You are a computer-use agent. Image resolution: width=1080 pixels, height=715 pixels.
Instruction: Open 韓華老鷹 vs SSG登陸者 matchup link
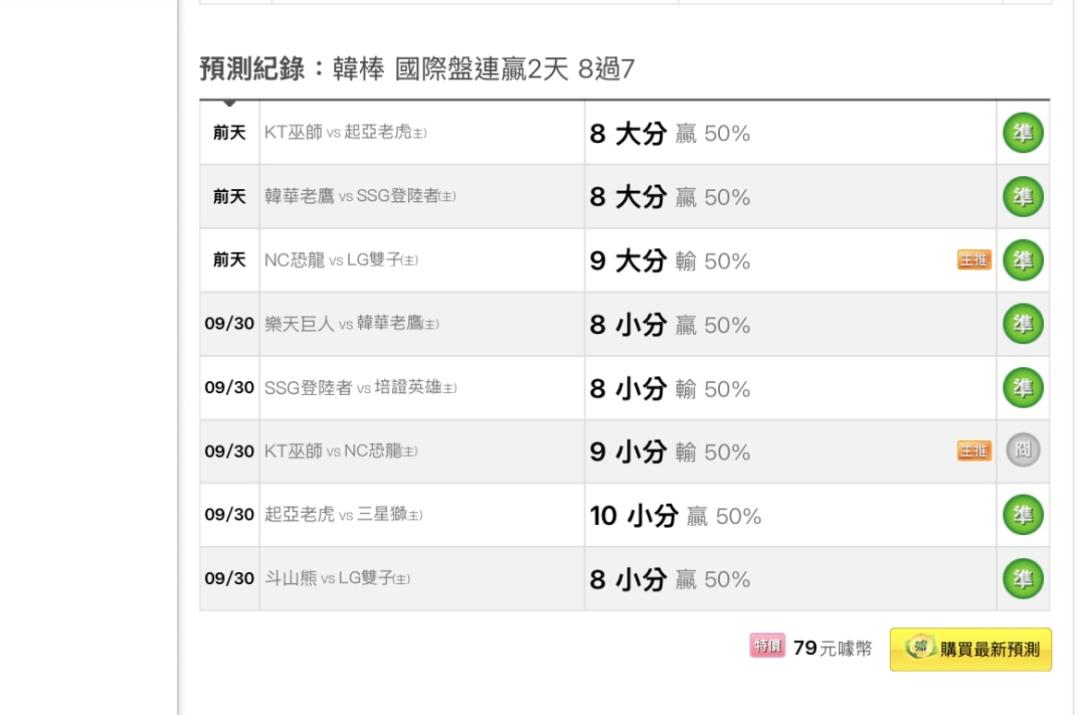pos(359,197)
